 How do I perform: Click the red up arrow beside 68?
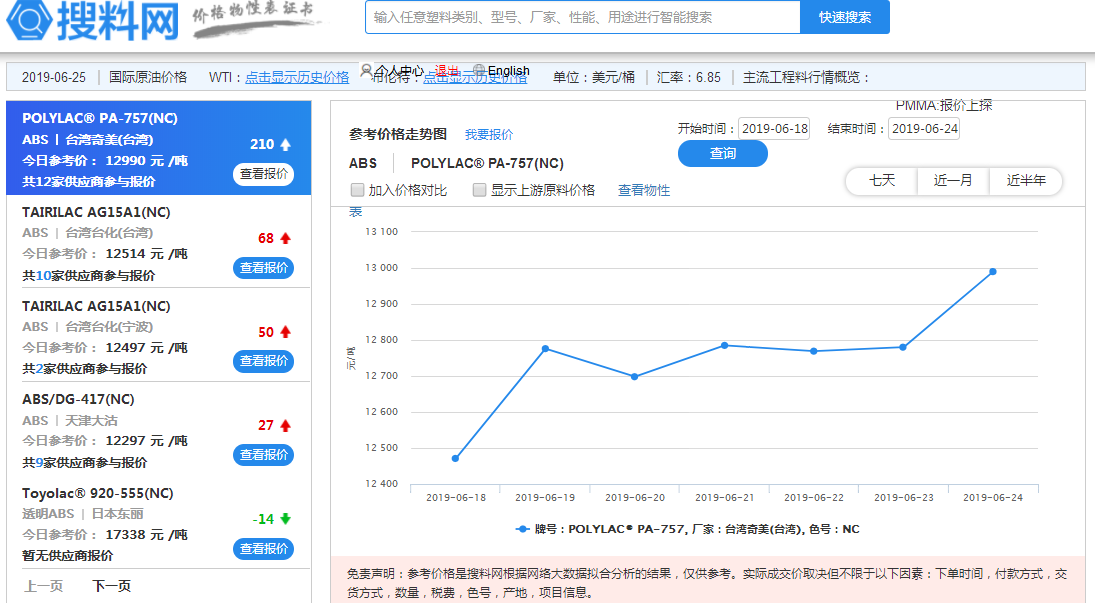click(285, 238)
